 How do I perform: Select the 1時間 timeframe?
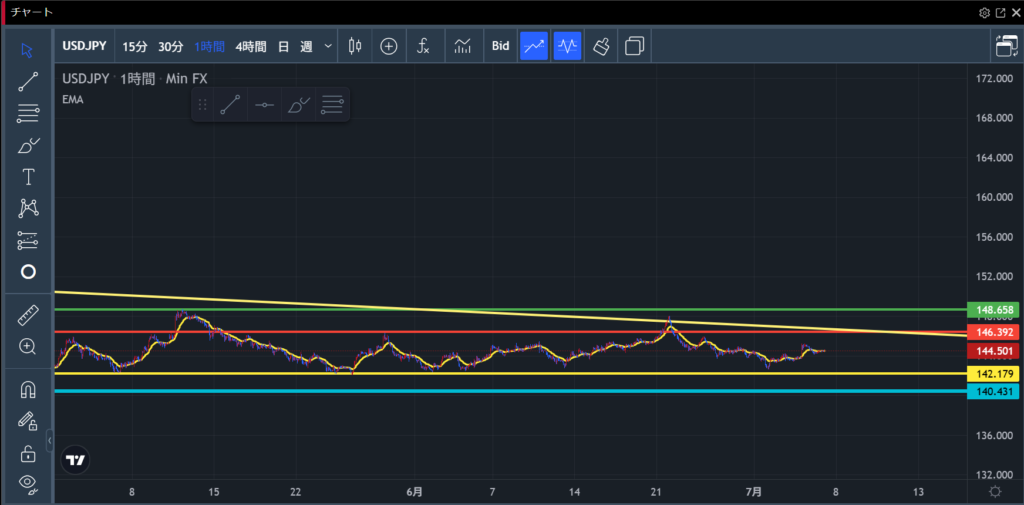tap(209, 46)
